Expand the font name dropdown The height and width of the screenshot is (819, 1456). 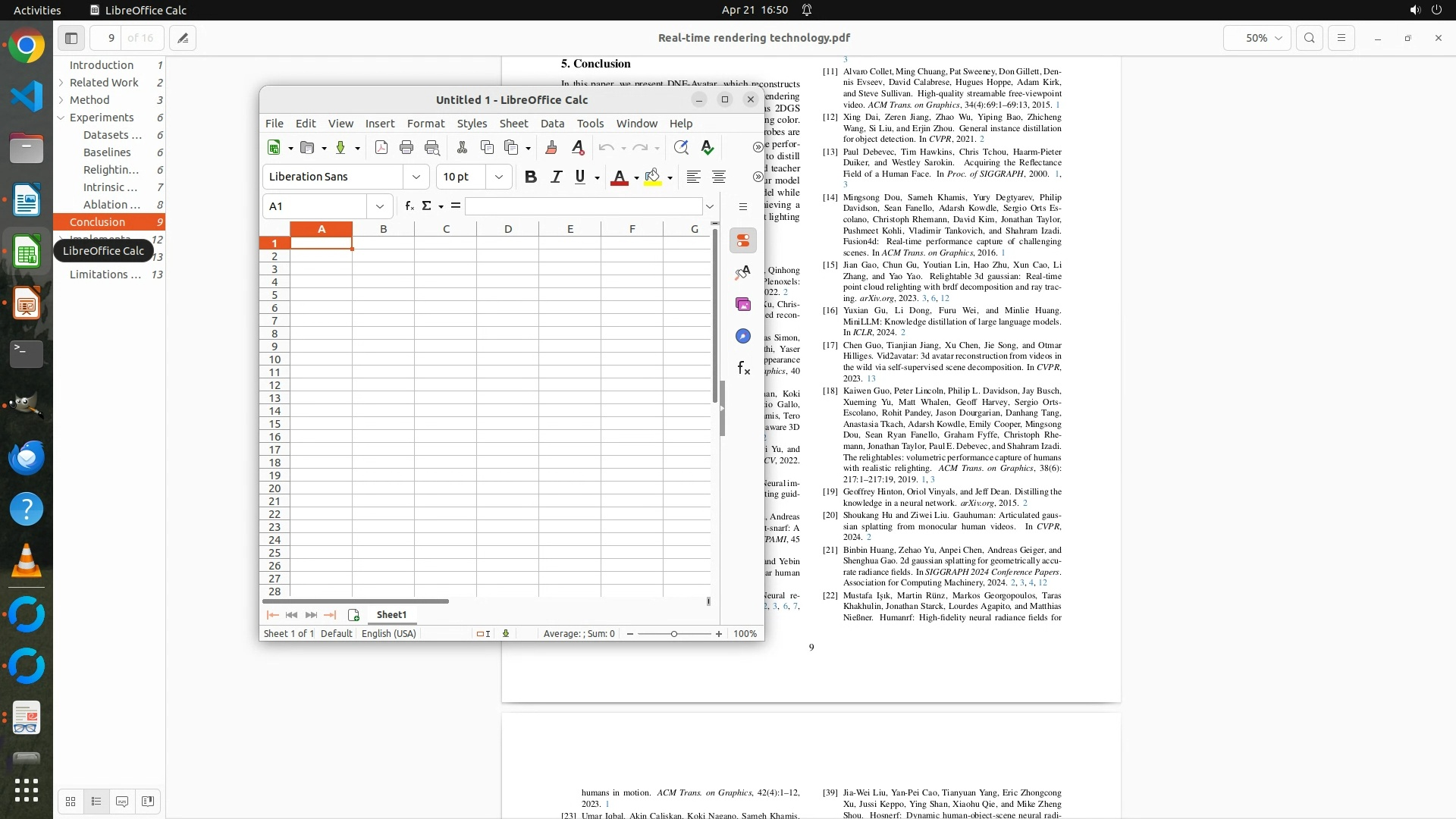click(x=416, y=177)
